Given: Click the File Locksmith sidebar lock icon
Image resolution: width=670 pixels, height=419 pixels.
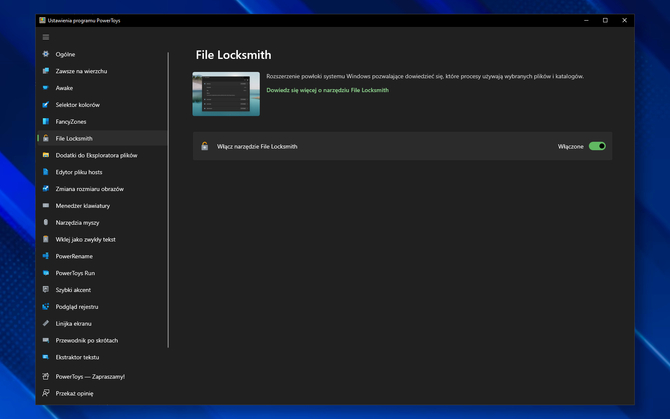Looking at the screenshot, I should pos(46,138).
